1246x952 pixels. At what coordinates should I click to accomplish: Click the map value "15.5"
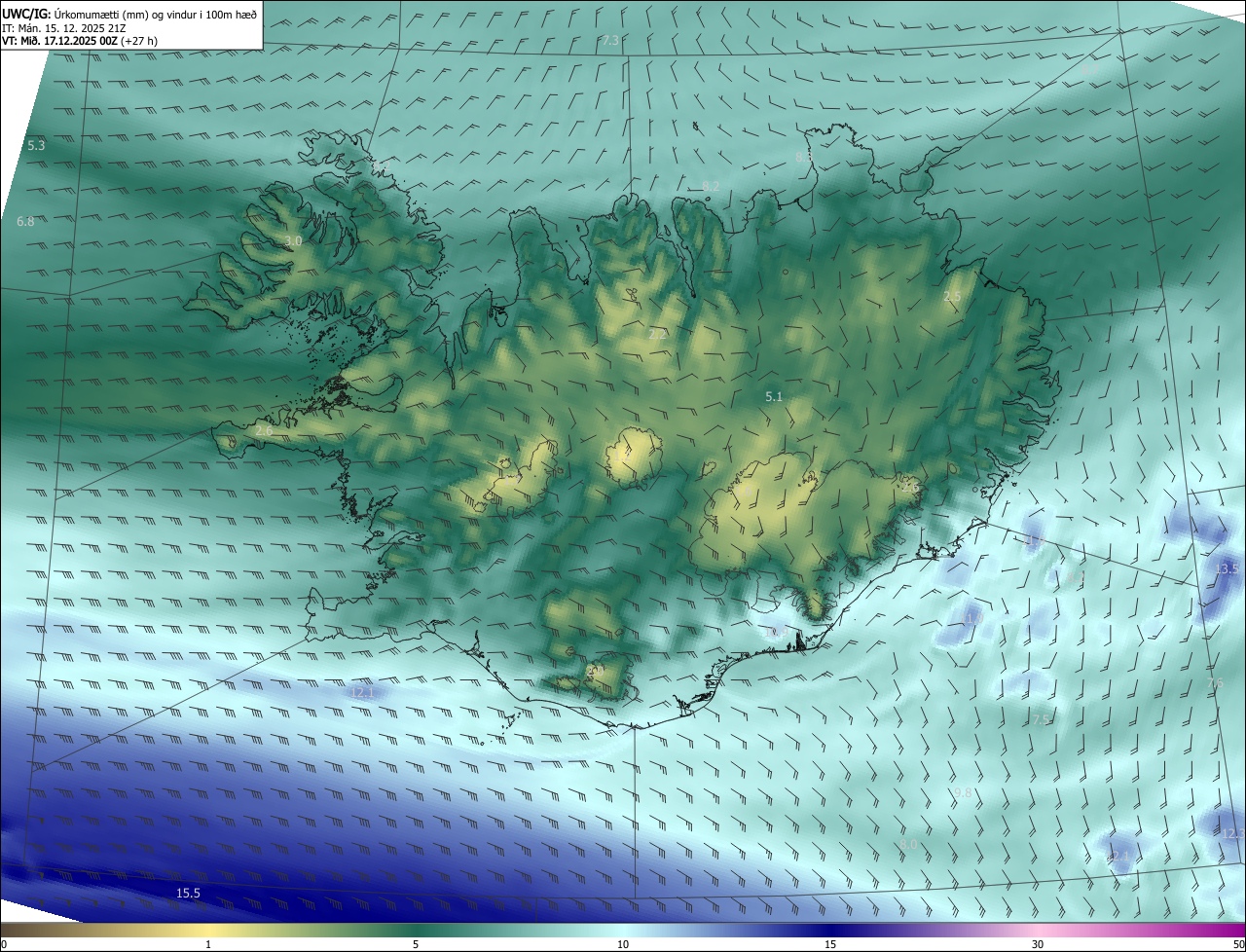pos(188,893)
